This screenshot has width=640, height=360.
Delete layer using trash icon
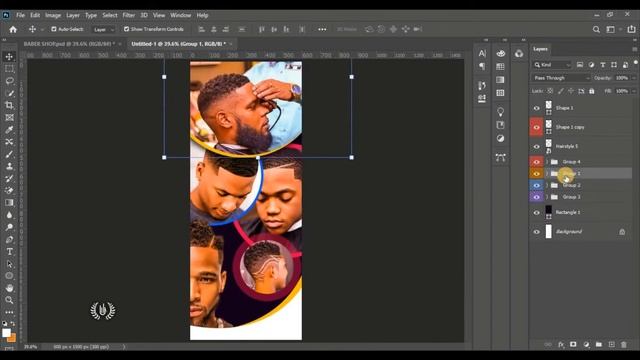(x=624, y=344)
